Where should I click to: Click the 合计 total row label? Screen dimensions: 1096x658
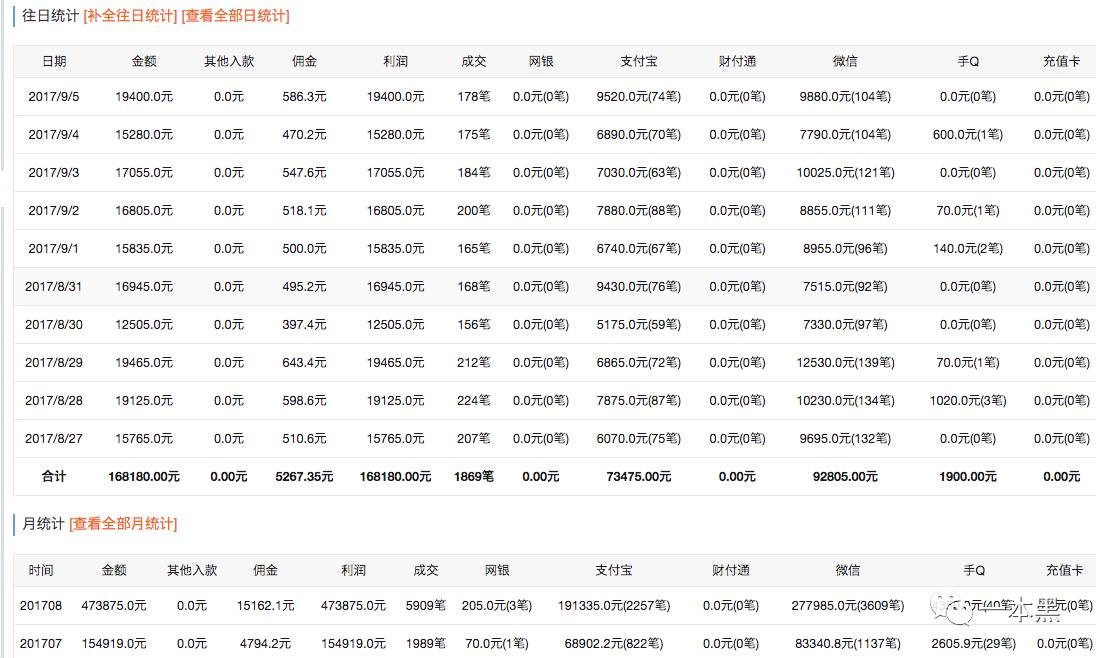pos(54,477)
